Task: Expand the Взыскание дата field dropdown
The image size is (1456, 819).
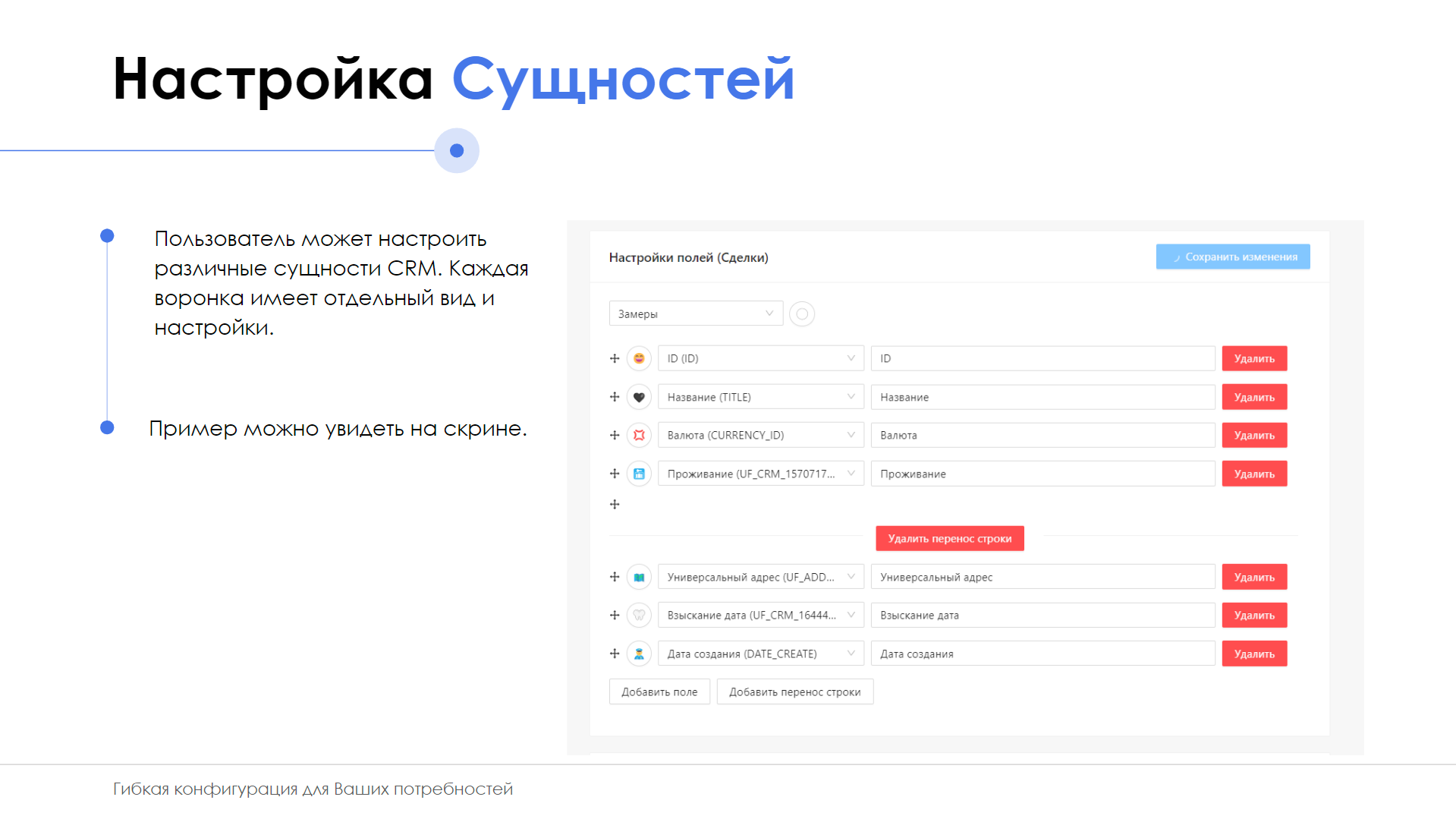Action: tap(760, 615)
